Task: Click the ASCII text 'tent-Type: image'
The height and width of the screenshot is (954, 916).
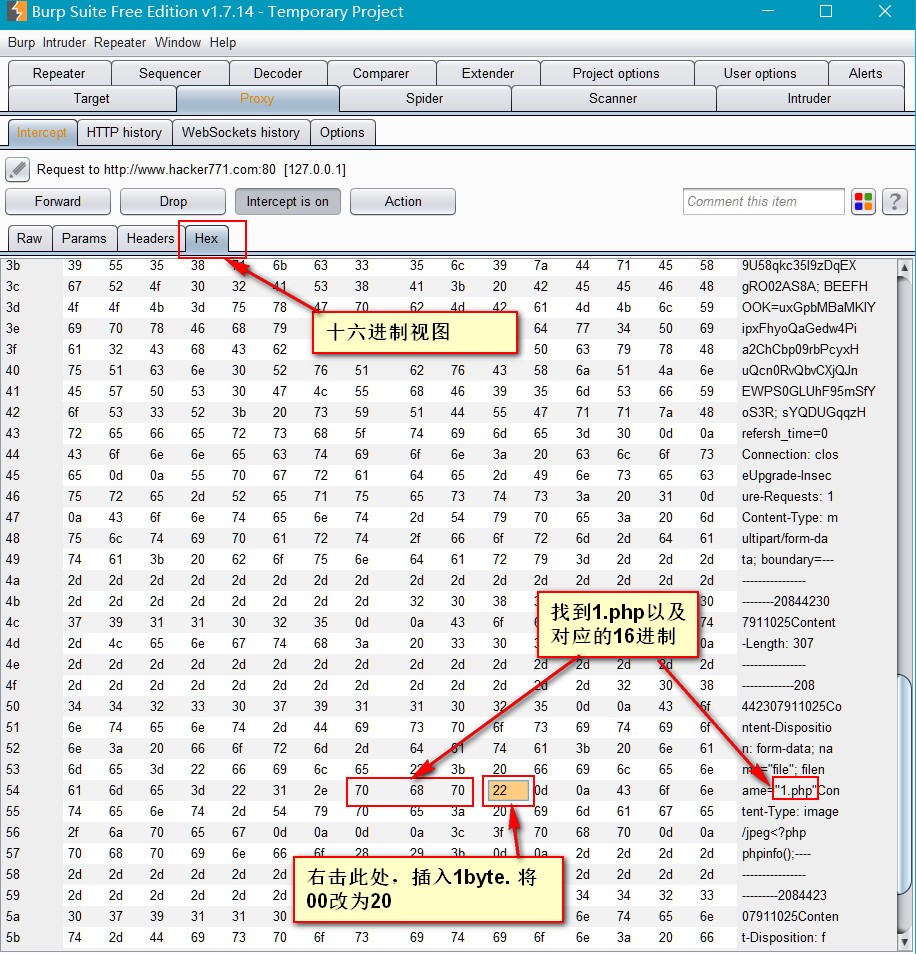Action: 790,812
